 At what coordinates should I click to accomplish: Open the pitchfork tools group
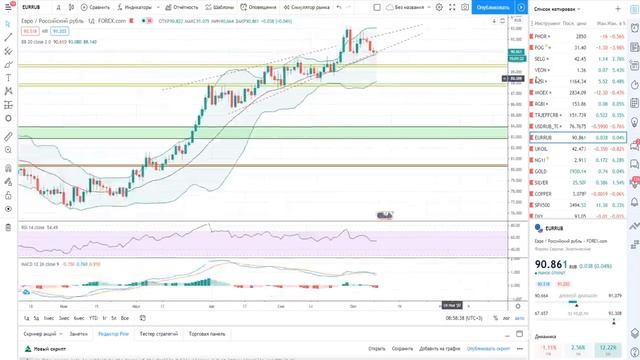point(8,51)
